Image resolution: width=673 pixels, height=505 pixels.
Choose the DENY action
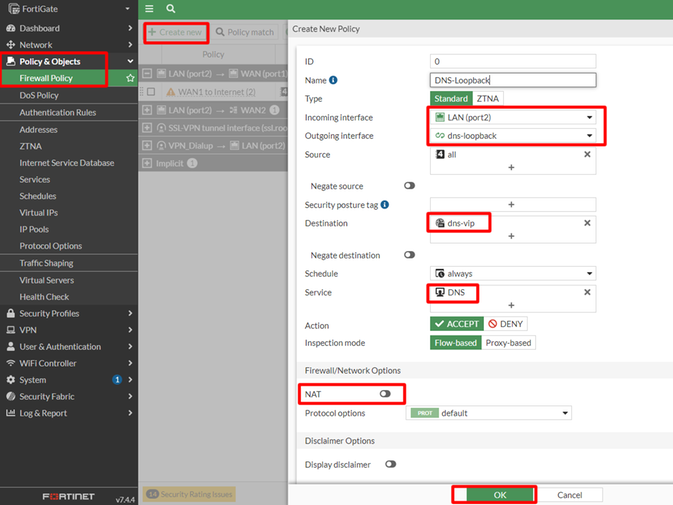pyautogui.click(x=506, y=324)
